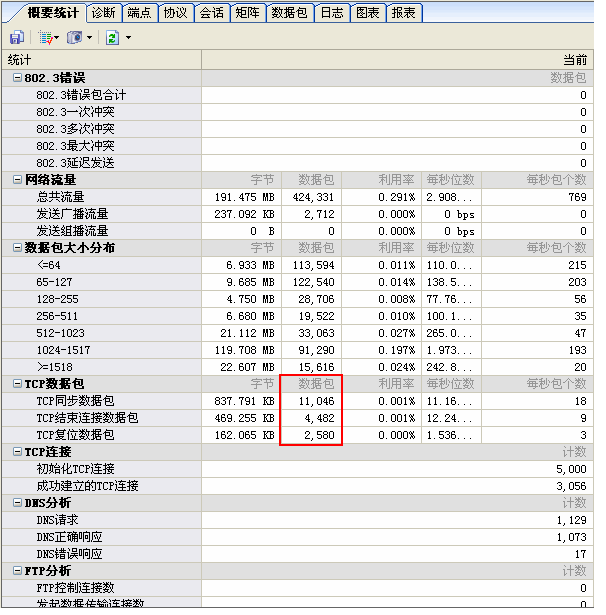606x615 pixels.
Task: Switch to the 矩阵 tab
Action: point(247,13)
